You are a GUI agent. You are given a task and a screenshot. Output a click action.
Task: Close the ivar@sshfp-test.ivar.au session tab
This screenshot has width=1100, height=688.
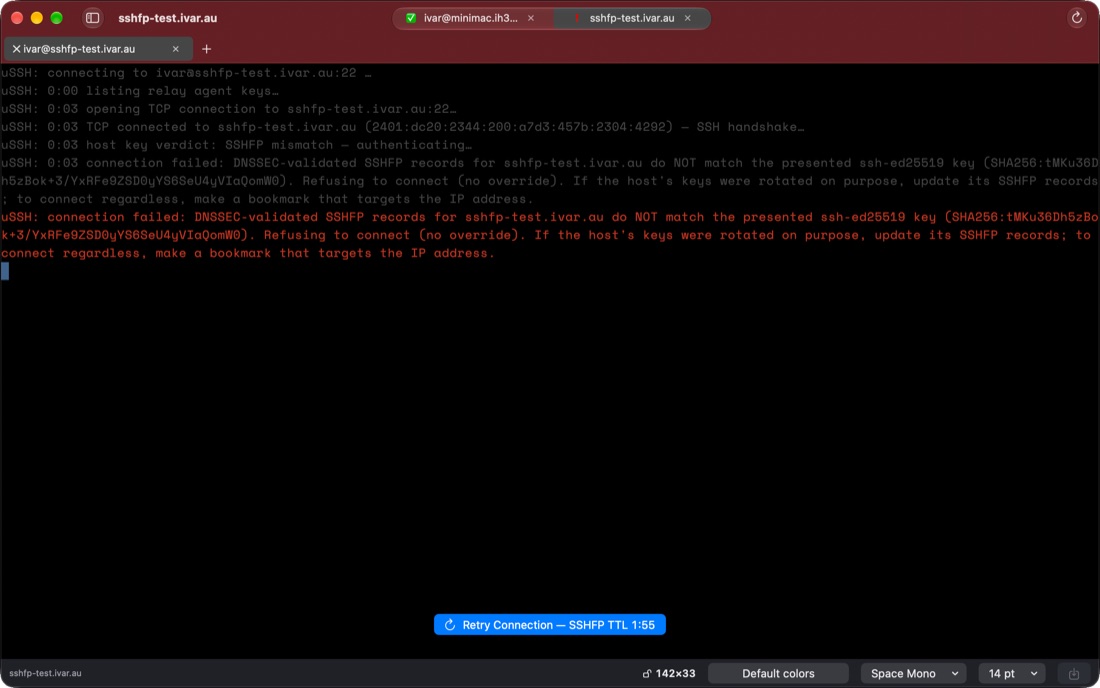point(175,49)
